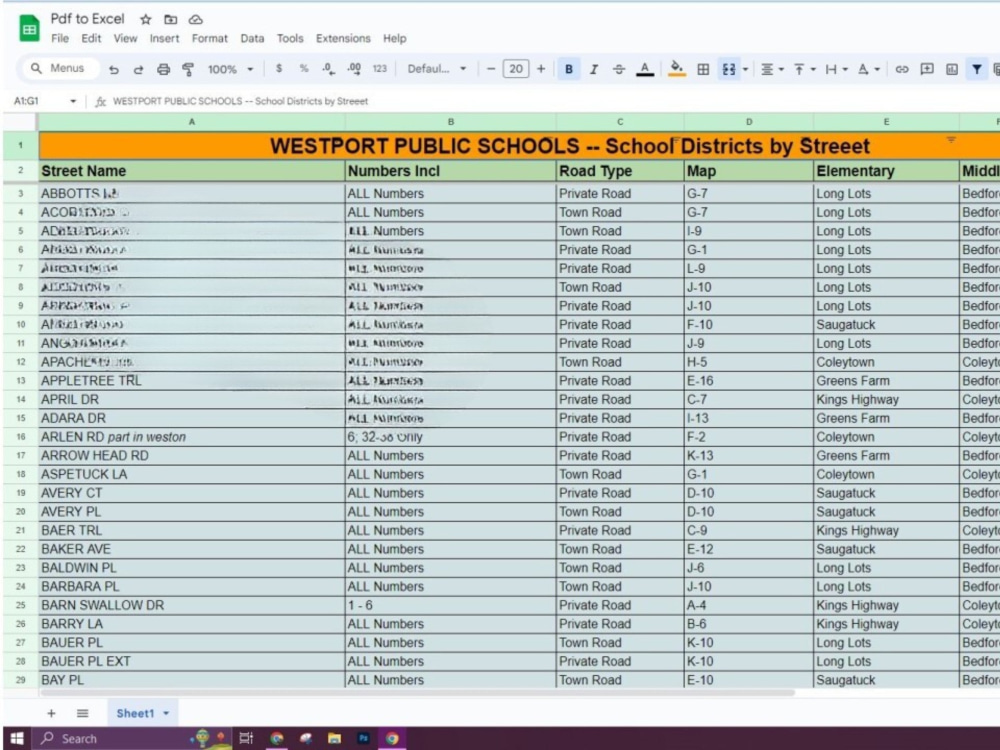Open horizontal align dropdown
This screenshot has height=750, width=1000.
pos(772,69)
